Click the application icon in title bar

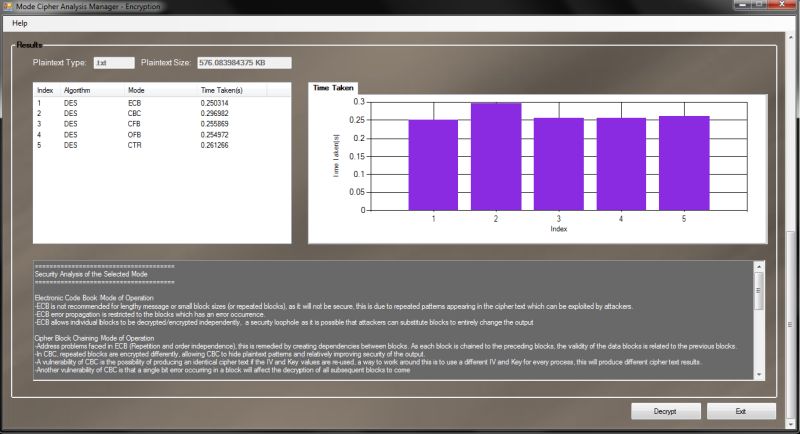[7, 7]
